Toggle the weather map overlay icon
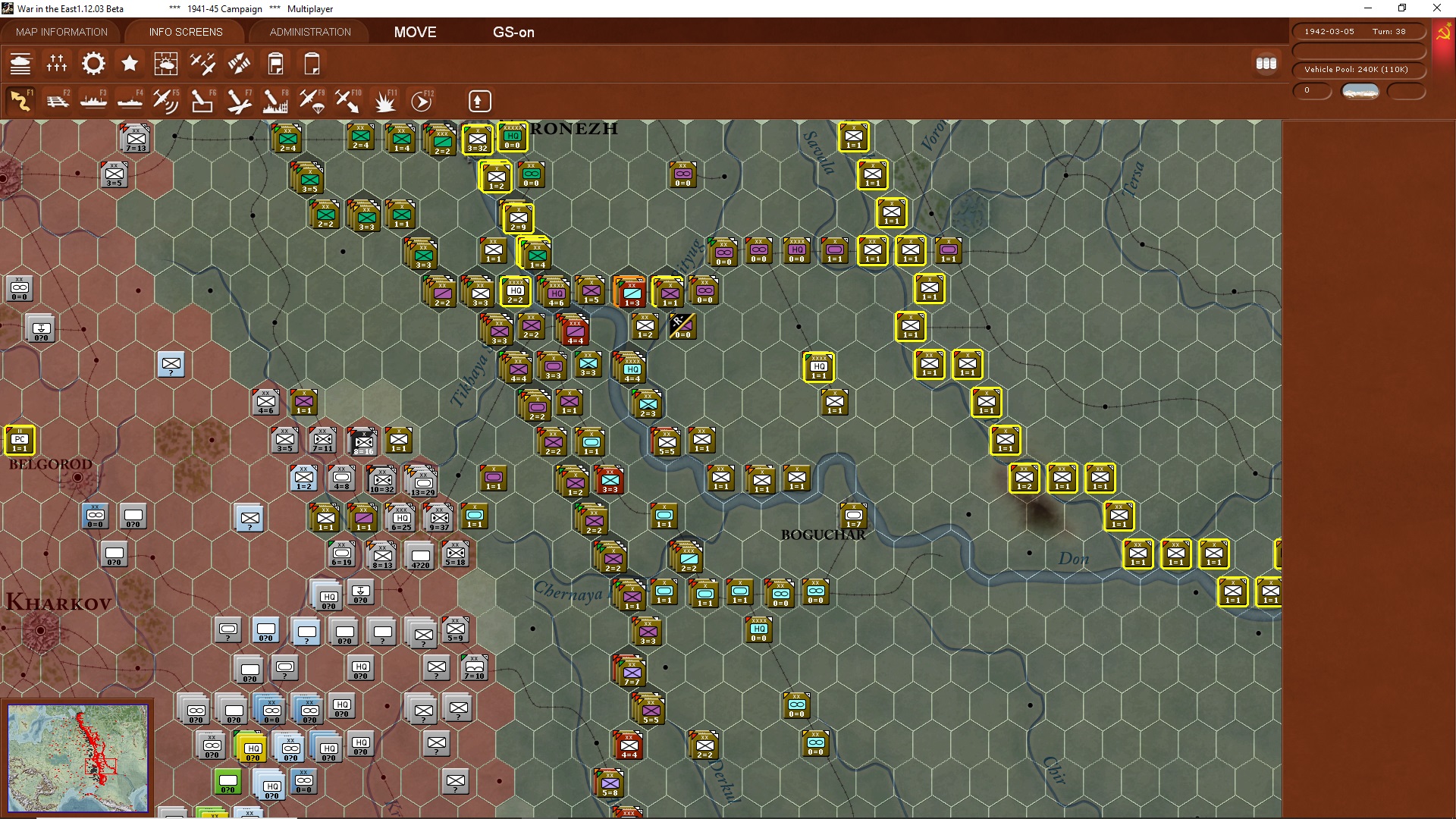The image size is (1456, 819). (x=166, y=64)
